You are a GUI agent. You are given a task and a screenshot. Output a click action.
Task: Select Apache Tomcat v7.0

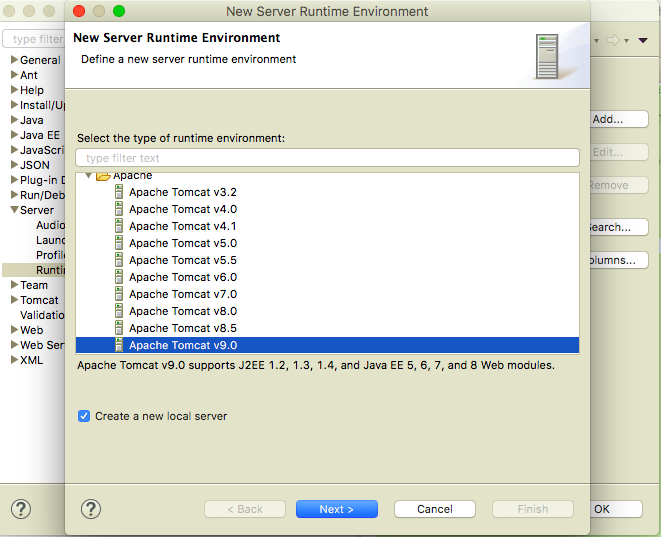(x=183, y=294)
